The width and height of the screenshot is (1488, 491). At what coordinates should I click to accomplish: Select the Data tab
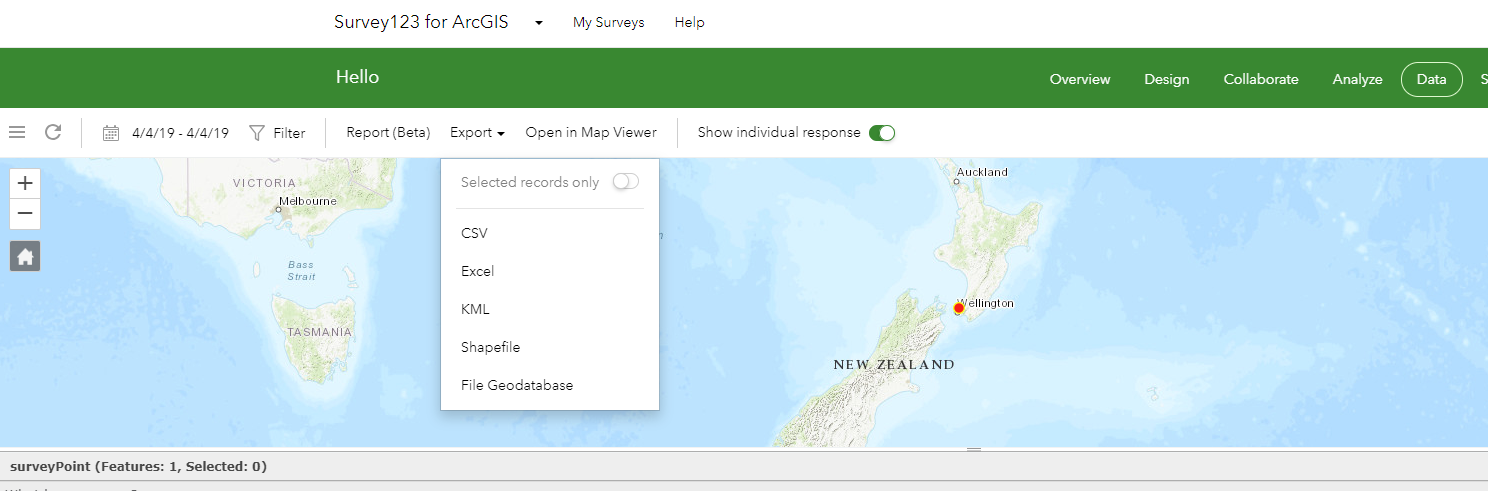[x=1432, y=79]
